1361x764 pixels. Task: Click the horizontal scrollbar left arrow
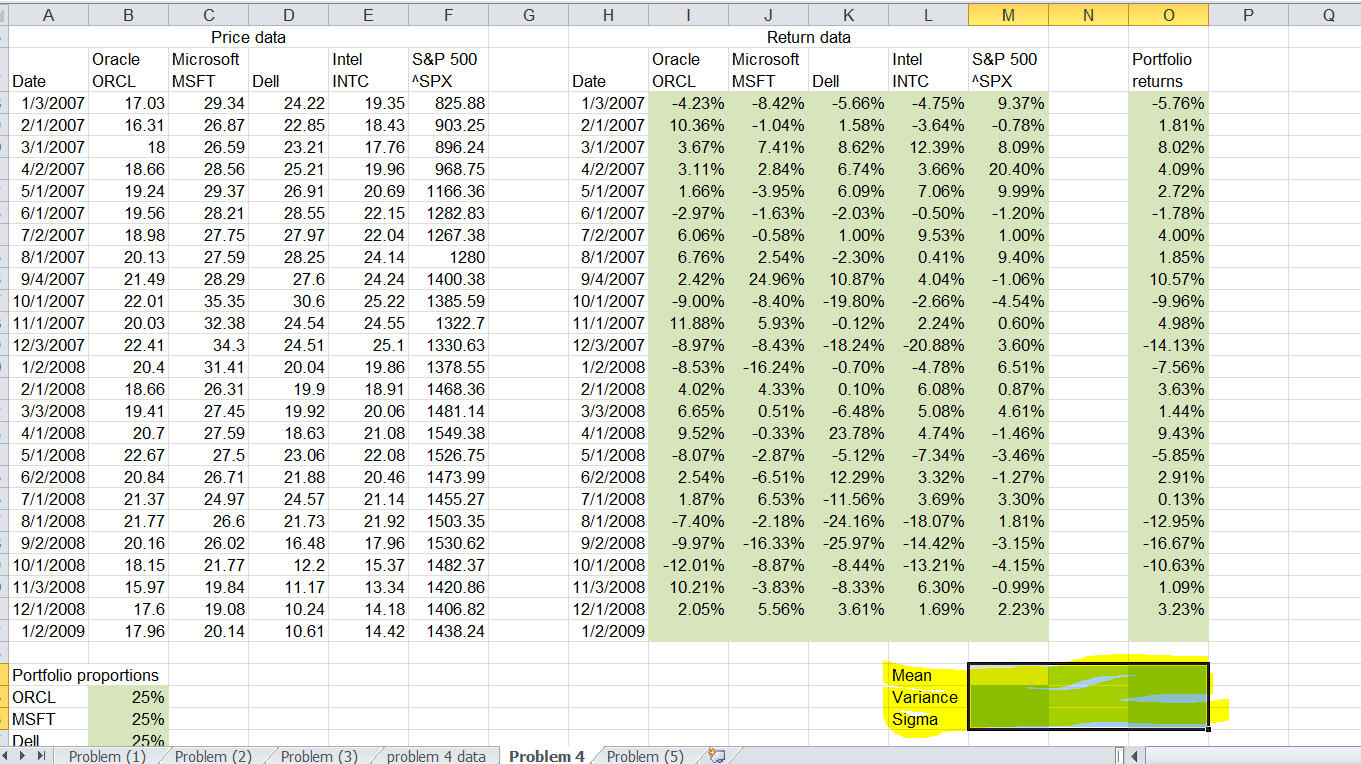pos(1135,757)
